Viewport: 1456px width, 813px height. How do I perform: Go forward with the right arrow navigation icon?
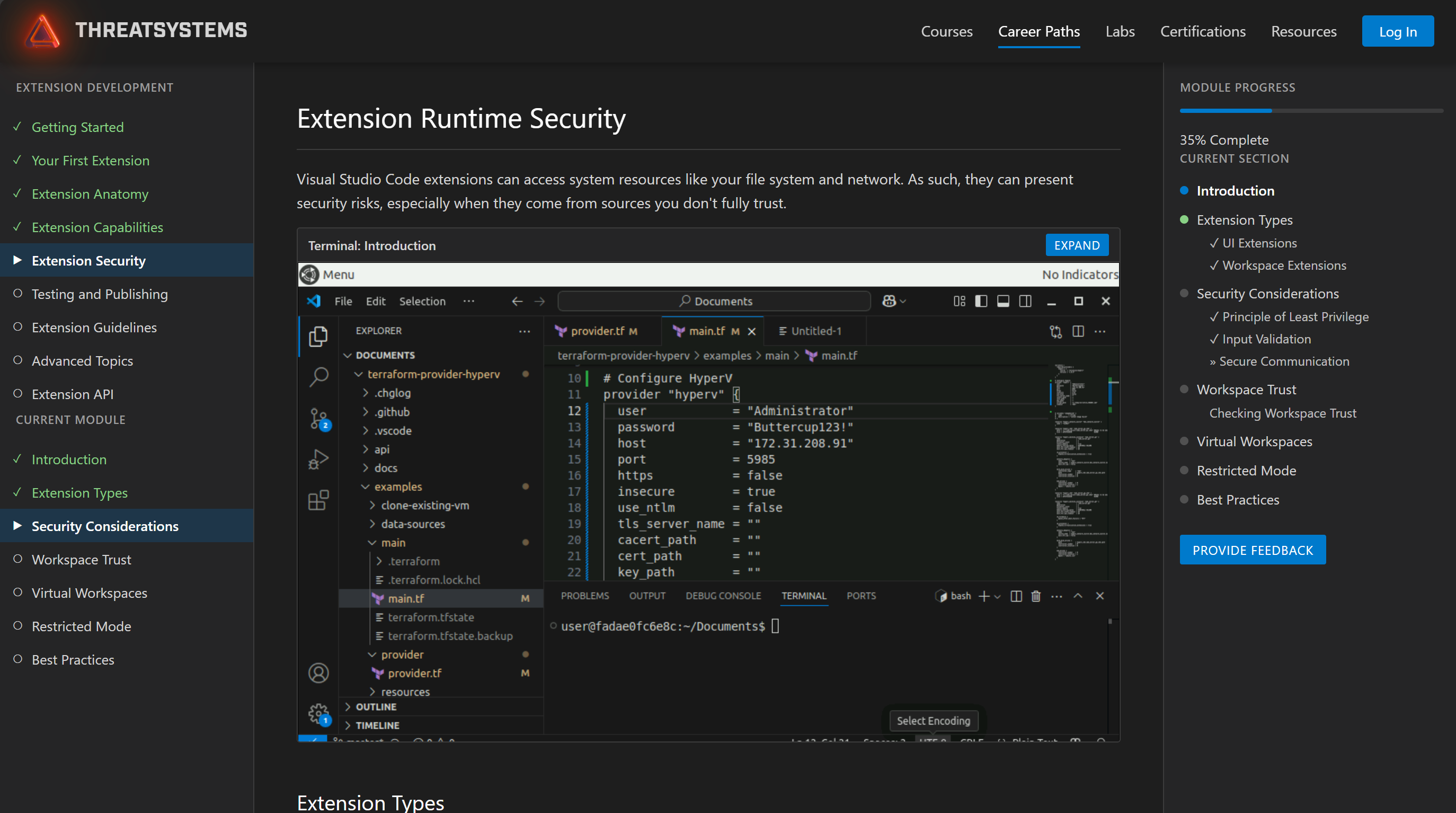pos(540,302)
